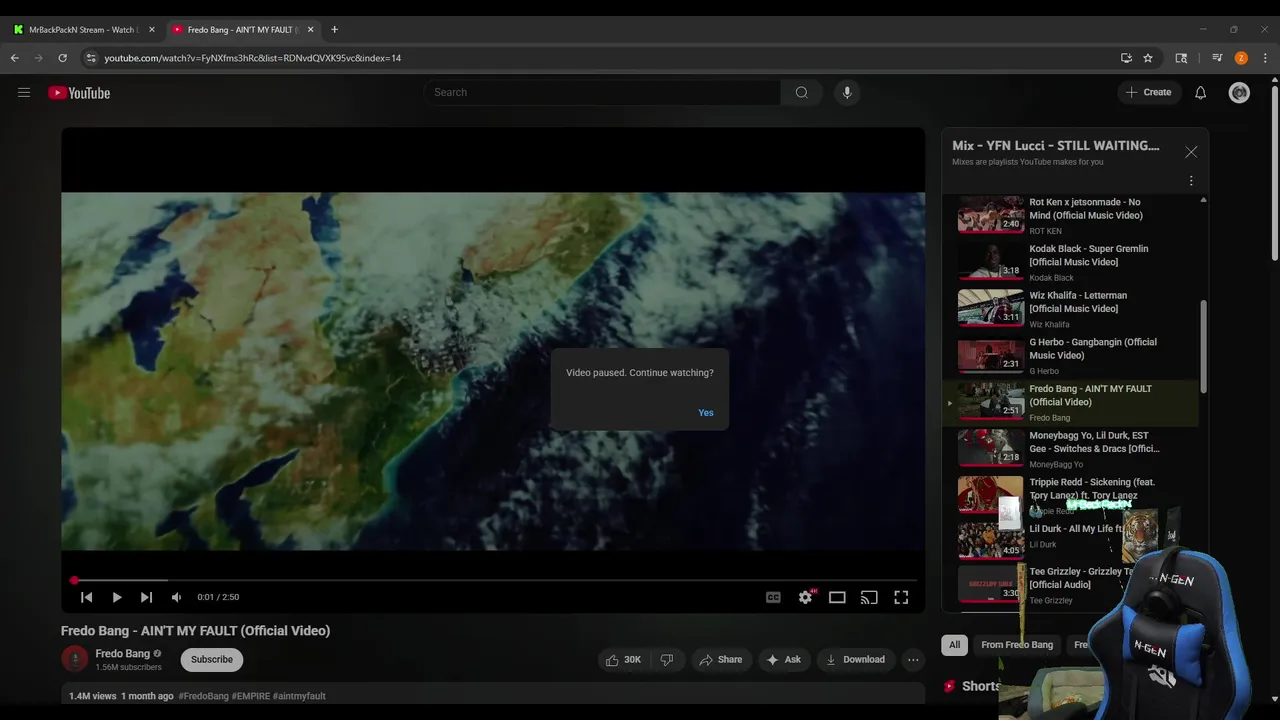Go to the YouTube home logo

[79, 93]
